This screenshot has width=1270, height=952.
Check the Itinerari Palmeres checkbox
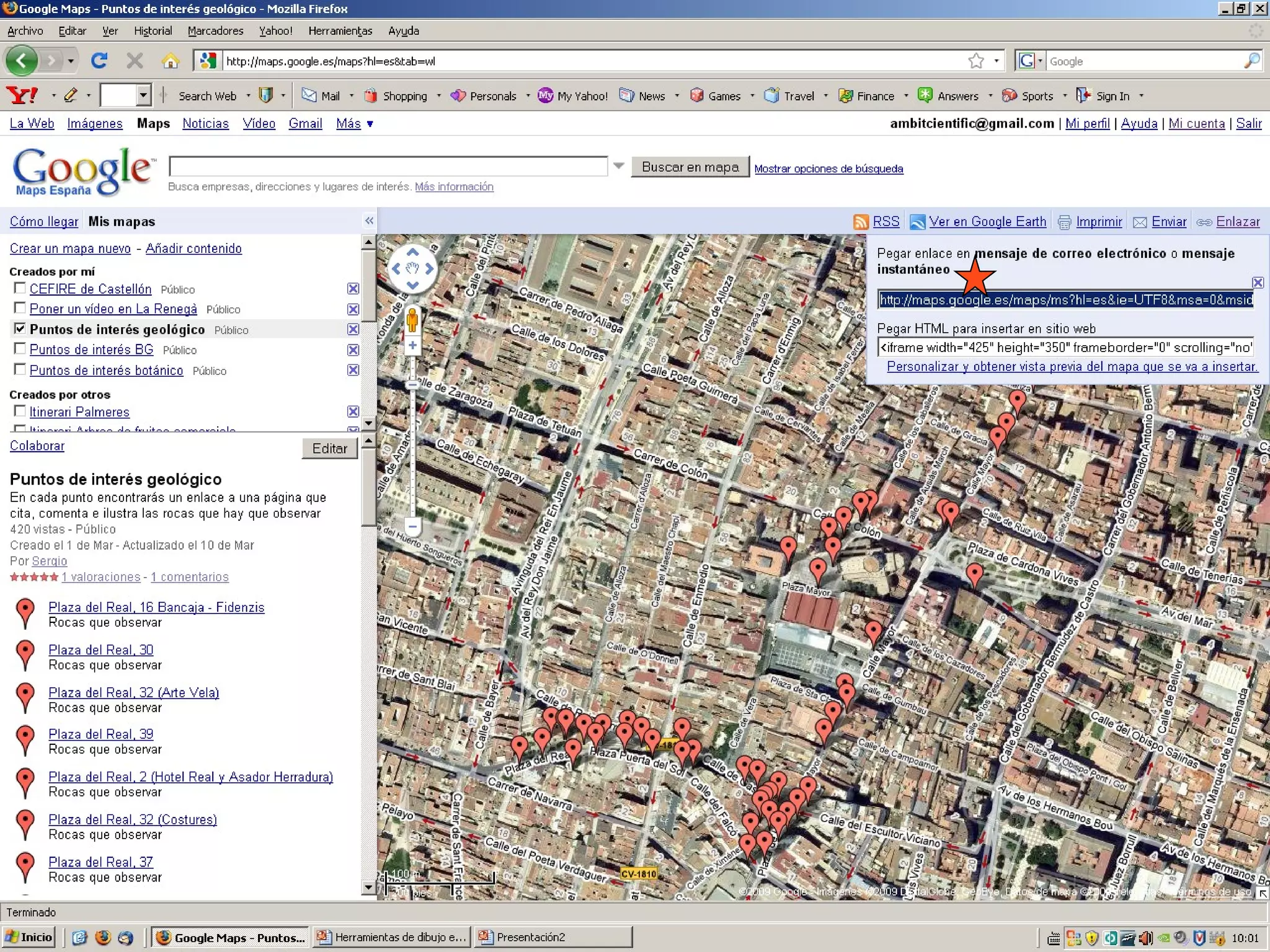click(x=20, y=411)
